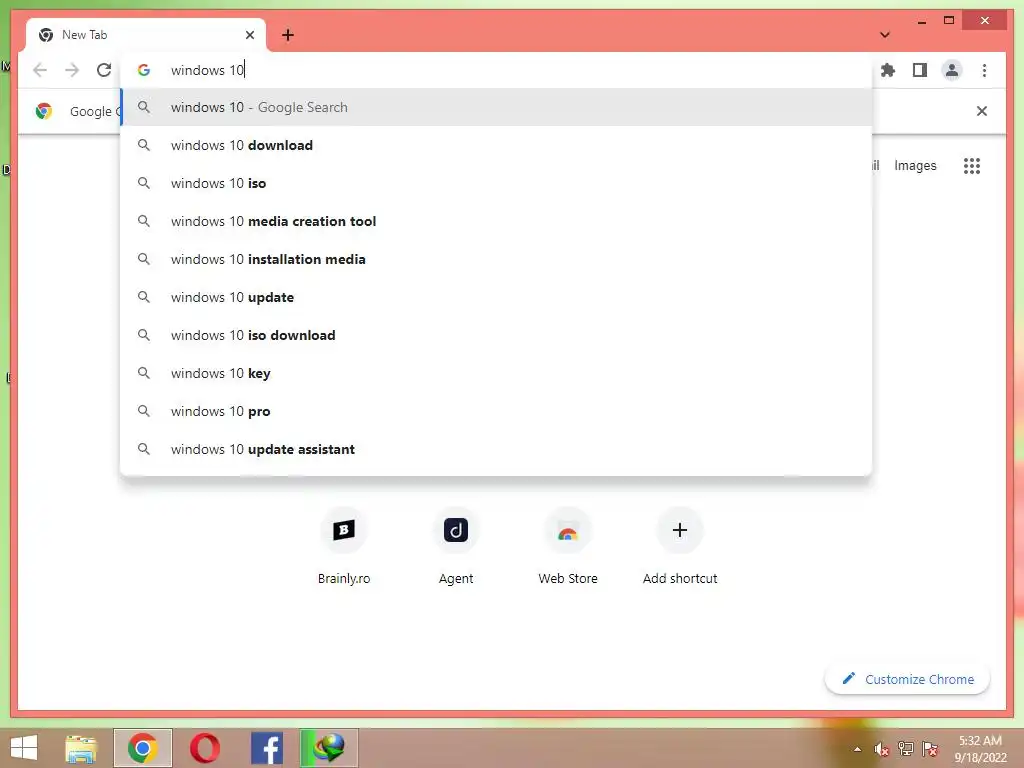Open the Brainly.ro shortcut
The height and width of the screenshot is (768, 1024).
click(344, 546)
